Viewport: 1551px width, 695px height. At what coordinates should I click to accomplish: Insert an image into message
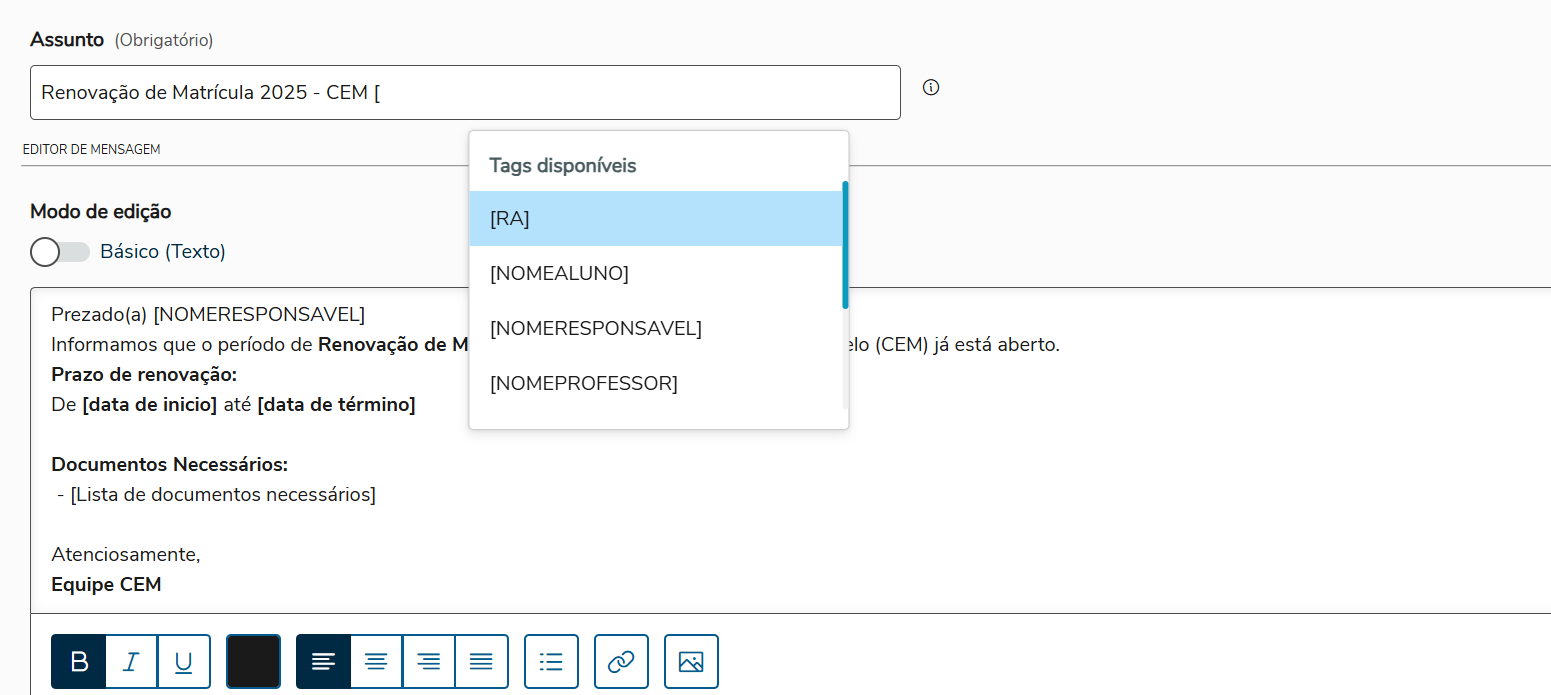point(691,662)
